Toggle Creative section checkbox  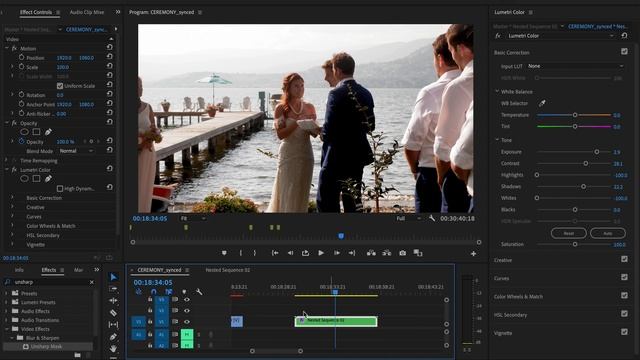tap(624, 259)
